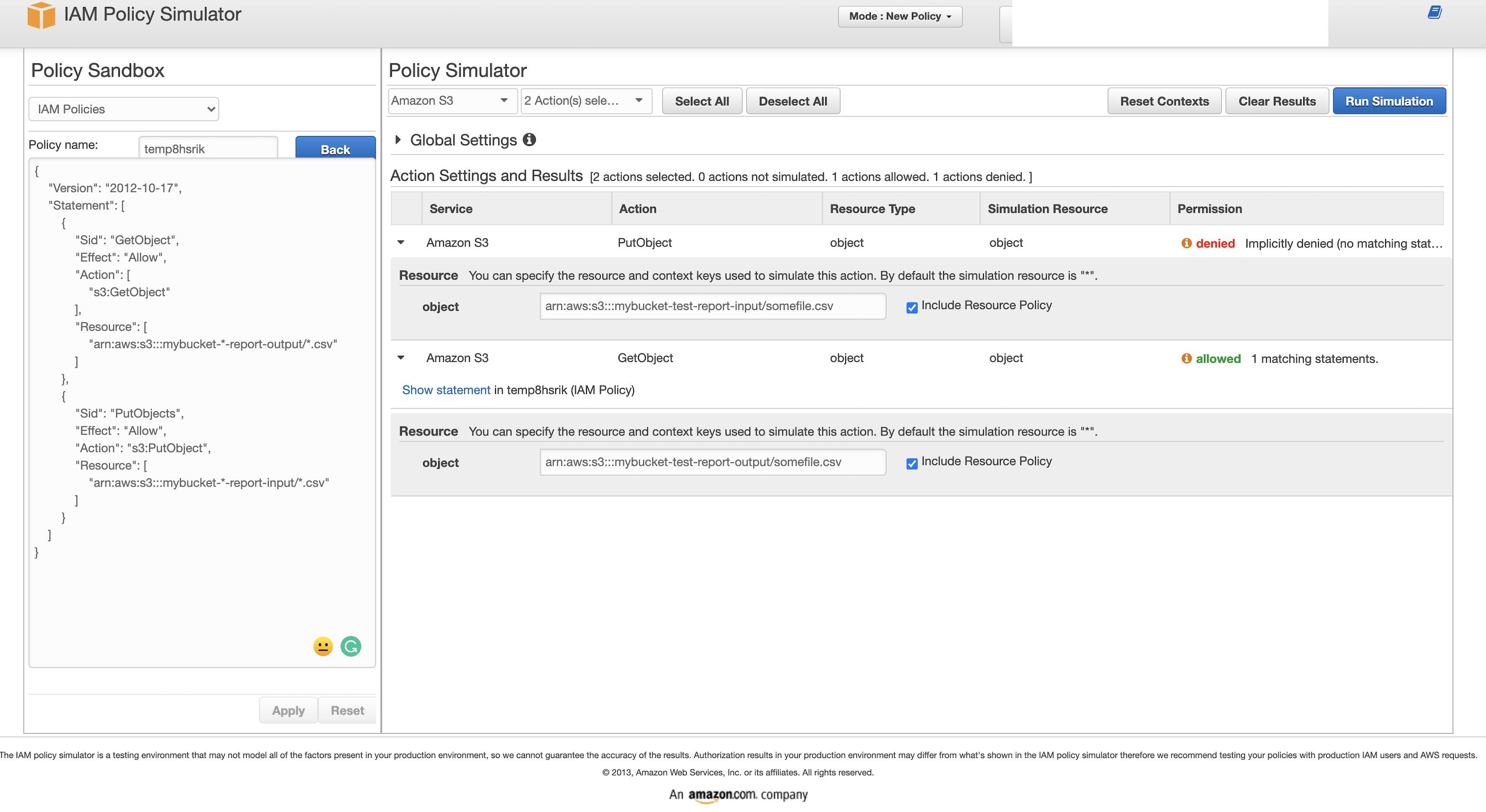Open the documentation book icon
The width and height of the screenshot is (1486, 812).
pyautogui.click(x=1435, y=12)
